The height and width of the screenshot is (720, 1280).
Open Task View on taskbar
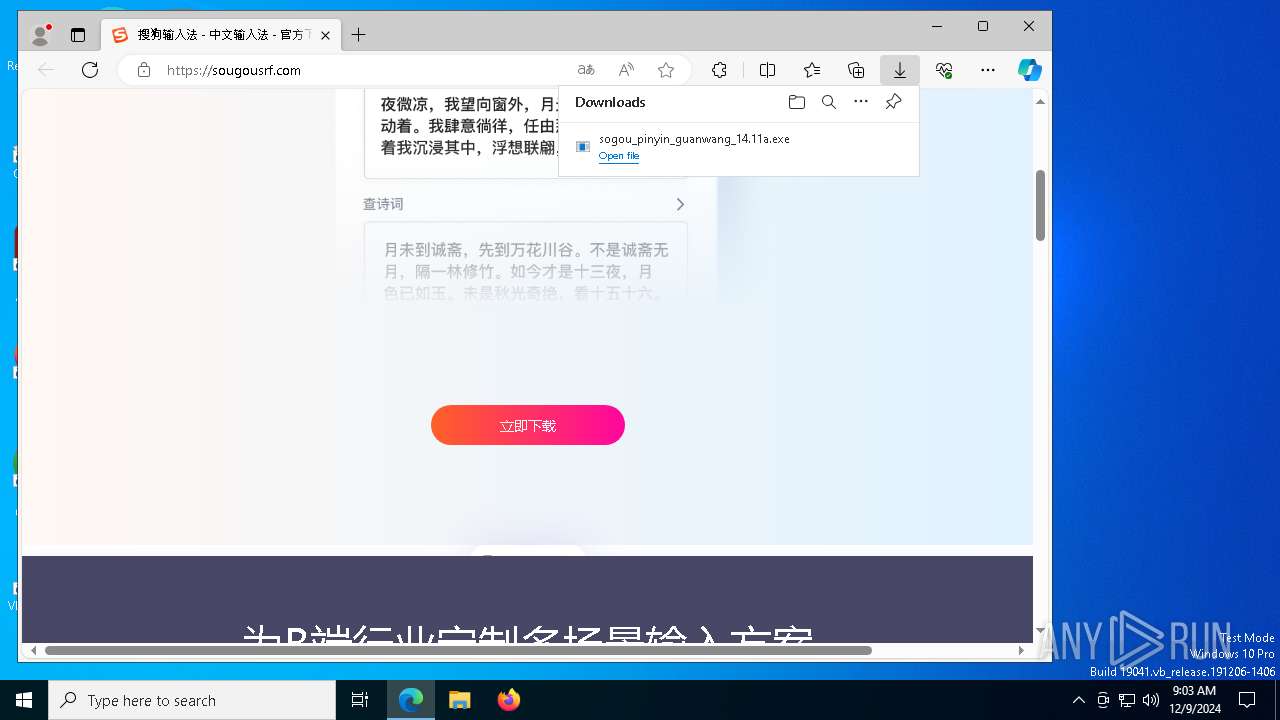tap(360, 700)
